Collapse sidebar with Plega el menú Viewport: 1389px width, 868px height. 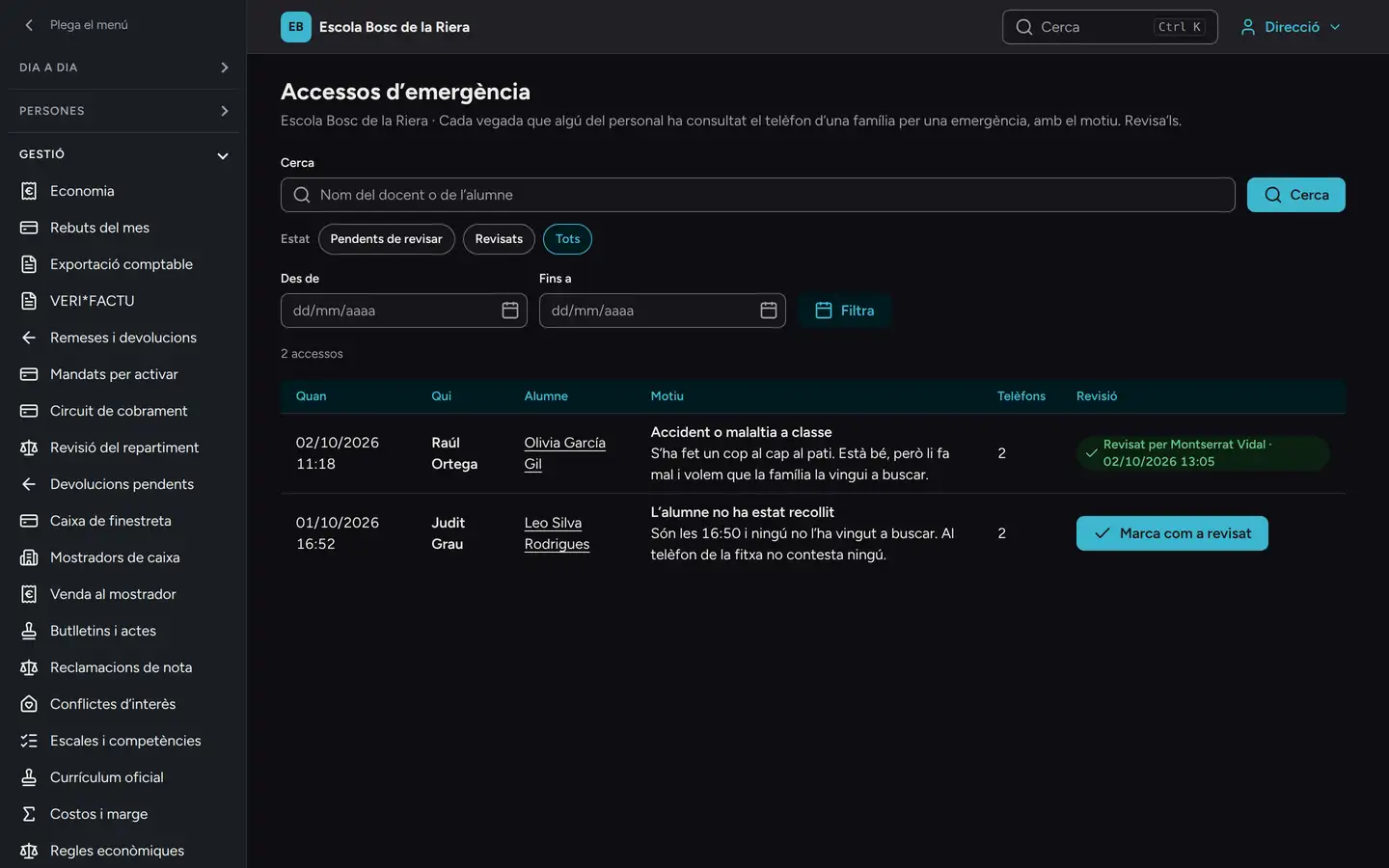(75, 25)
